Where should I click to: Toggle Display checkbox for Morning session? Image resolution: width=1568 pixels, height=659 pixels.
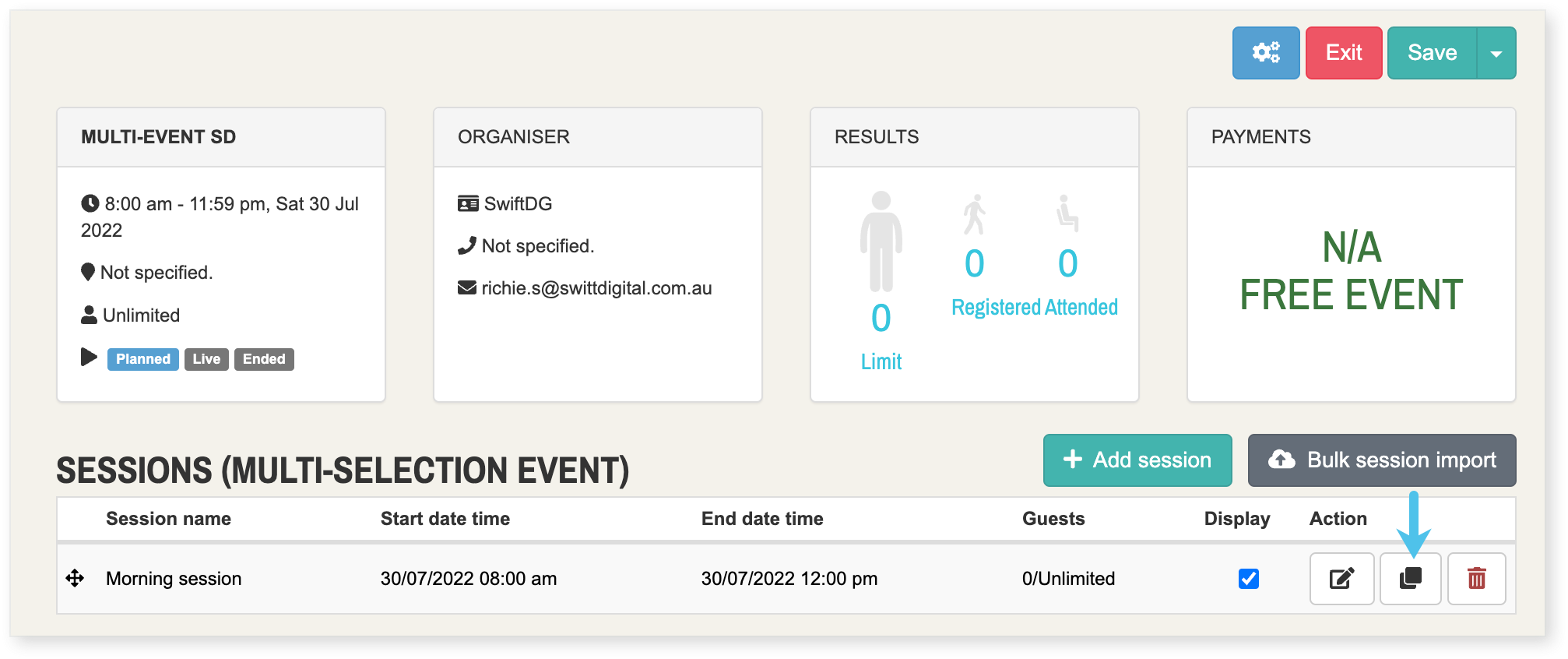1248,579
